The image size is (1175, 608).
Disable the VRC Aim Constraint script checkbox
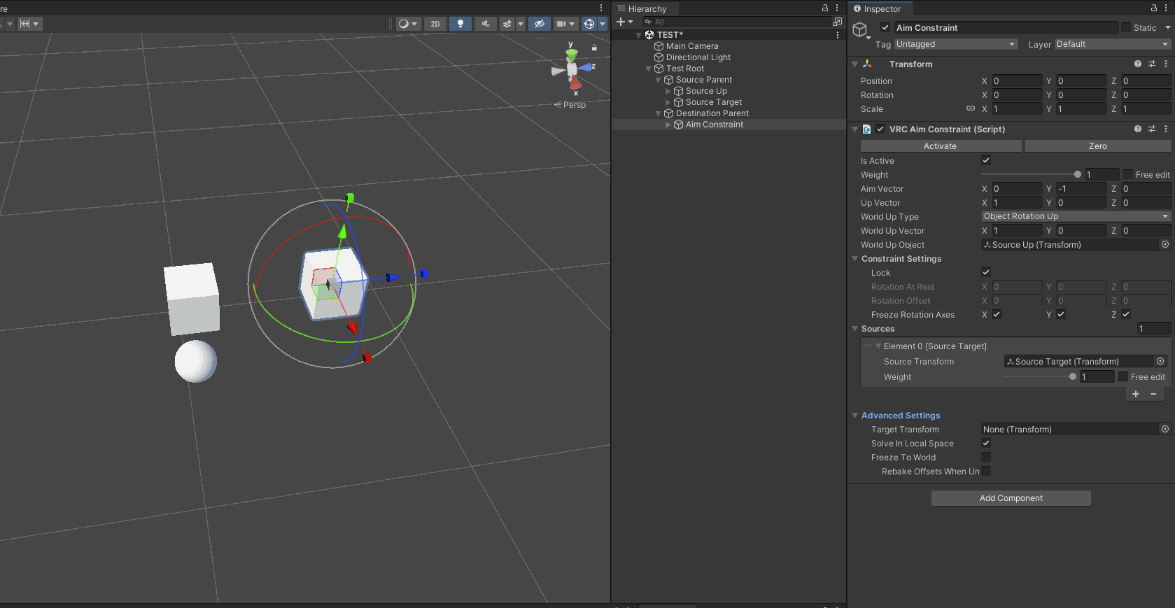tap(880, 129)
